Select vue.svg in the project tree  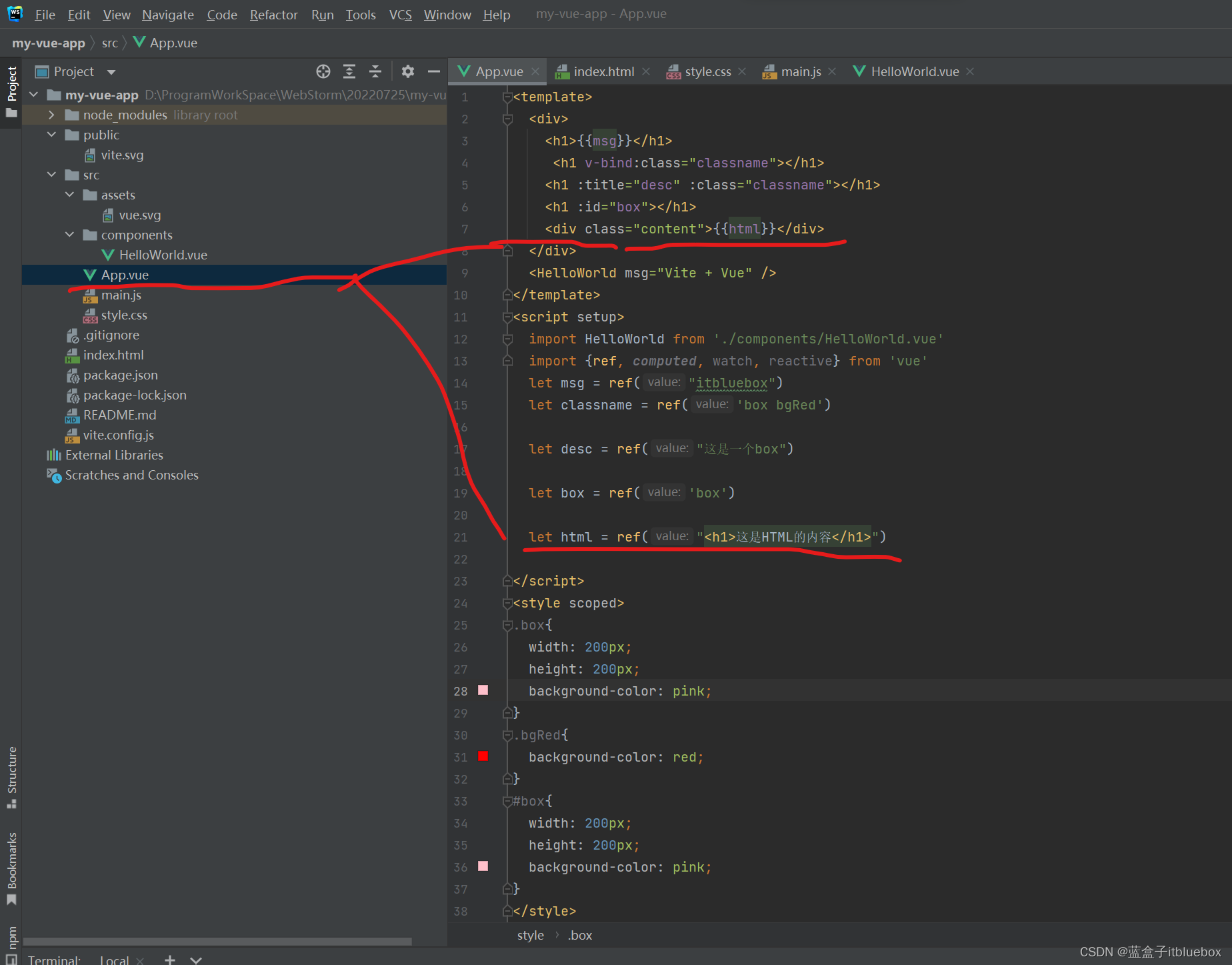139,215
